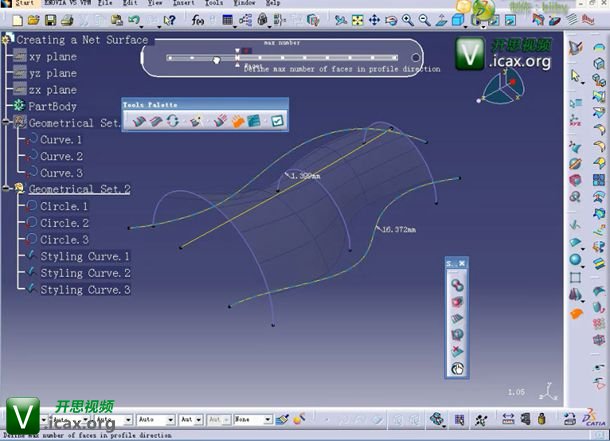Click the paint brush icon on the bottom toolbar

282,420
